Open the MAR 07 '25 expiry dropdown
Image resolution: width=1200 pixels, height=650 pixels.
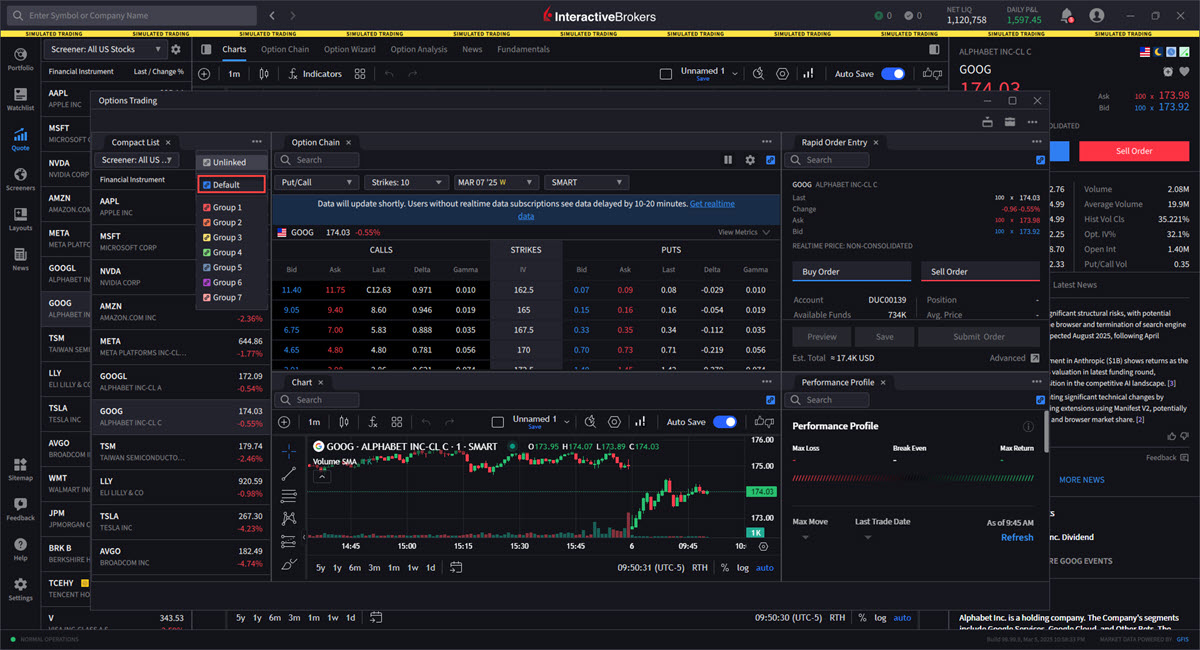pyautogui.click(x=495, y=182)
